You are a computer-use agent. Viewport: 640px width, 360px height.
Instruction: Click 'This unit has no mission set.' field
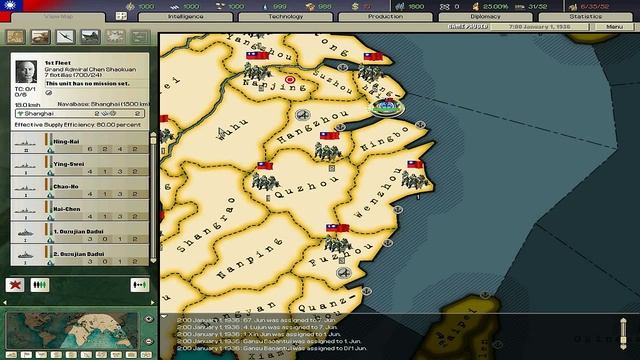[96, 84]
